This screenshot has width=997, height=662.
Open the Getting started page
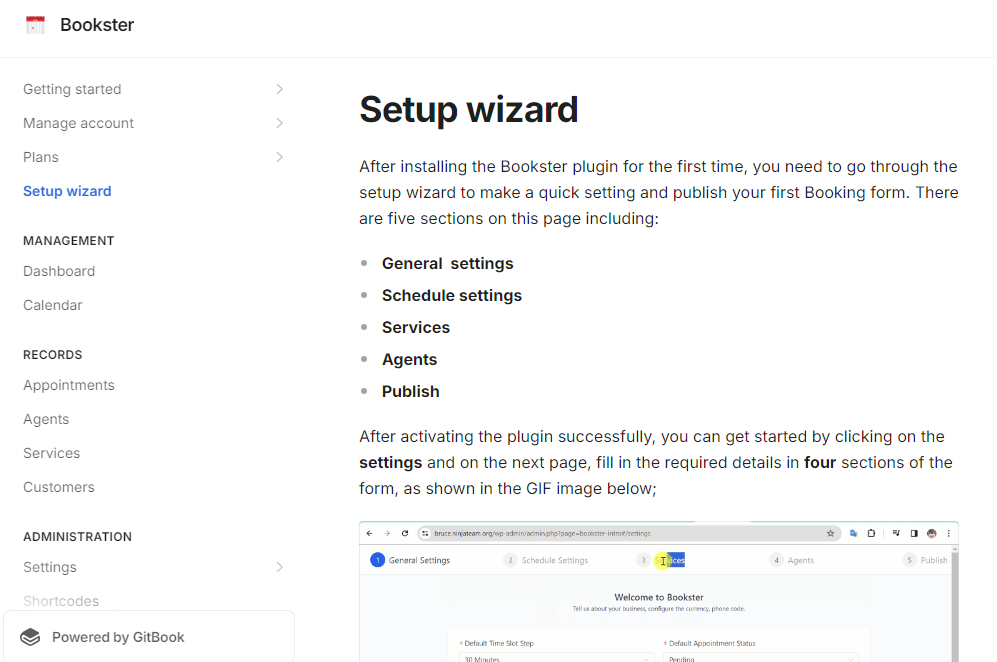pos(72,89)
